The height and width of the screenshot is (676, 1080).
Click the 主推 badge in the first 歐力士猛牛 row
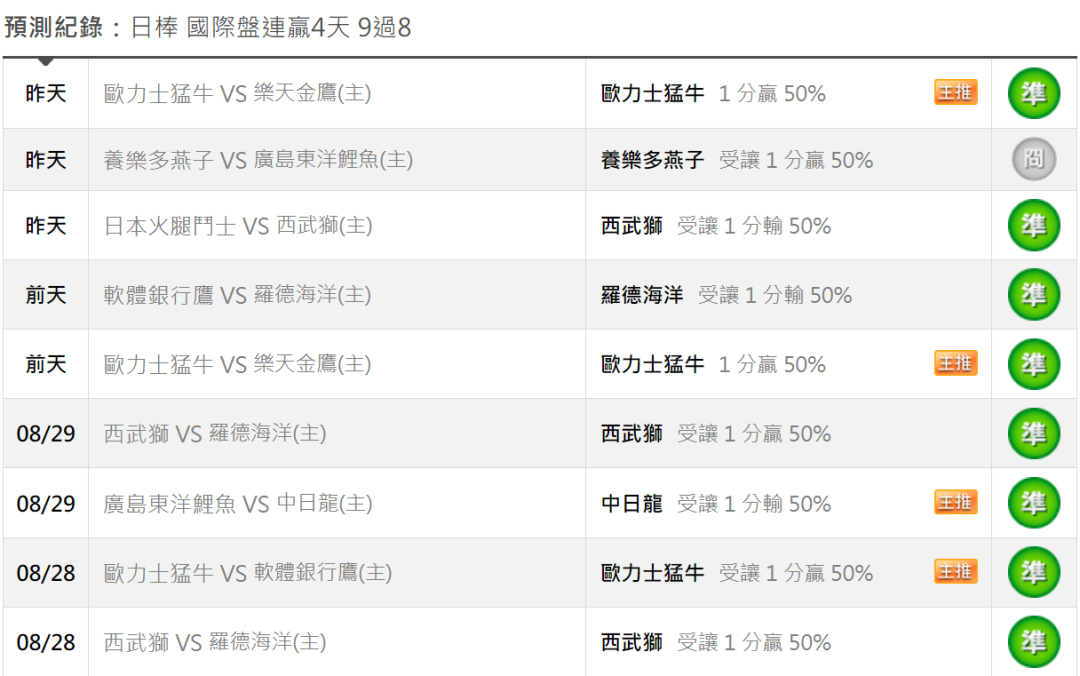(955, 92)
